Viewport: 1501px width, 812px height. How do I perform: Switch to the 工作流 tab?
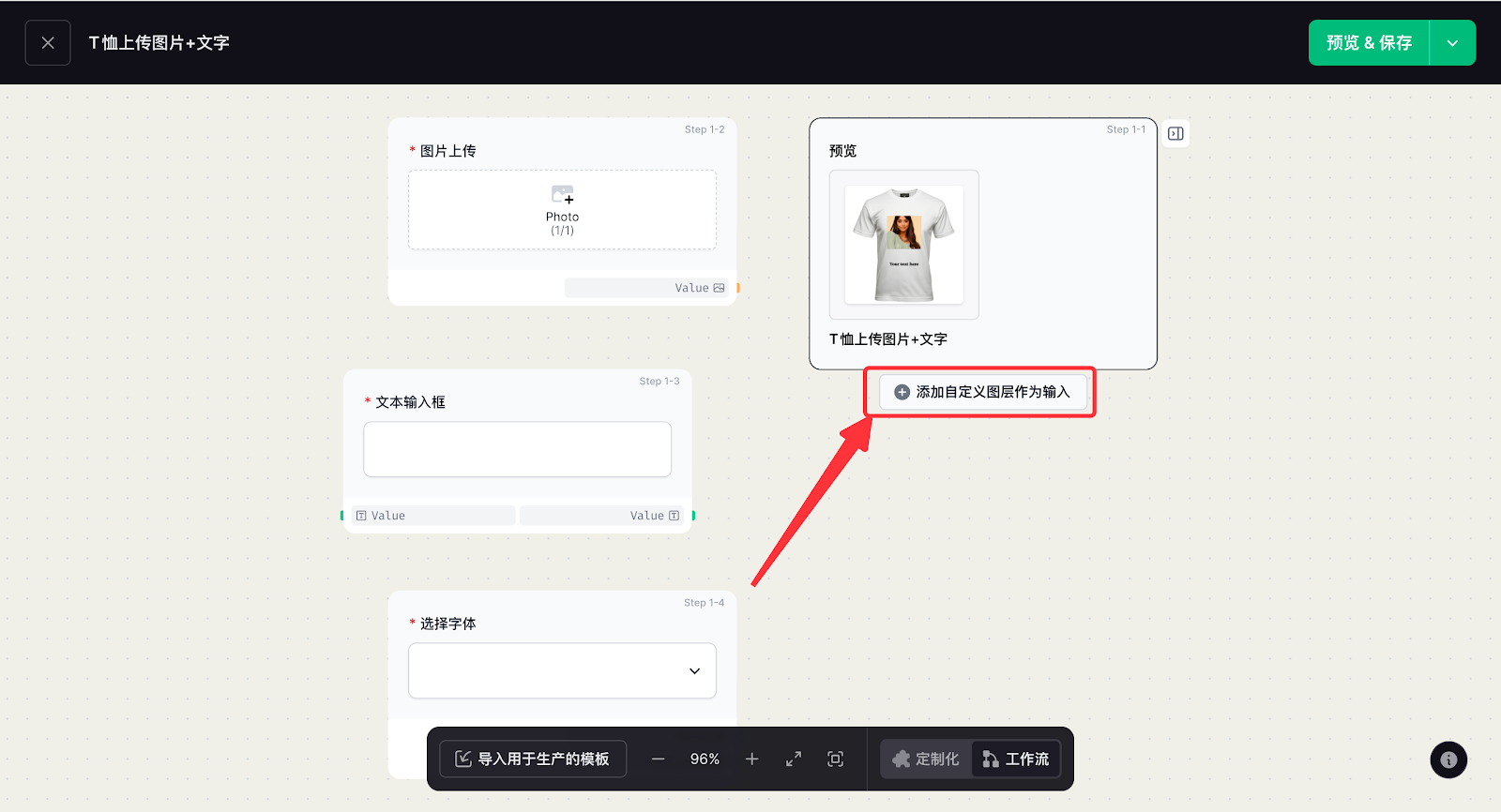tap(1016, 759)
